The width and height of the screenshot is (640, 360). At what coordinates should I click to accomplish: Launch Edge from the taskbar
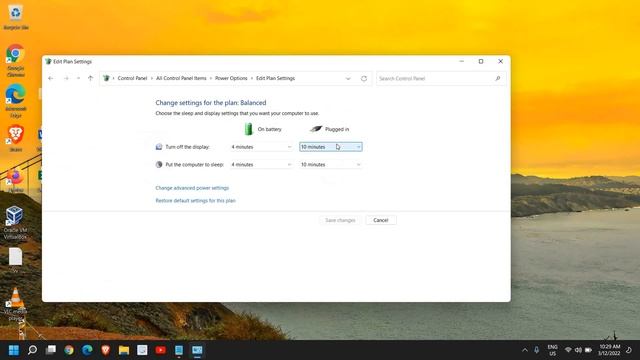click(x=87, y=350)
